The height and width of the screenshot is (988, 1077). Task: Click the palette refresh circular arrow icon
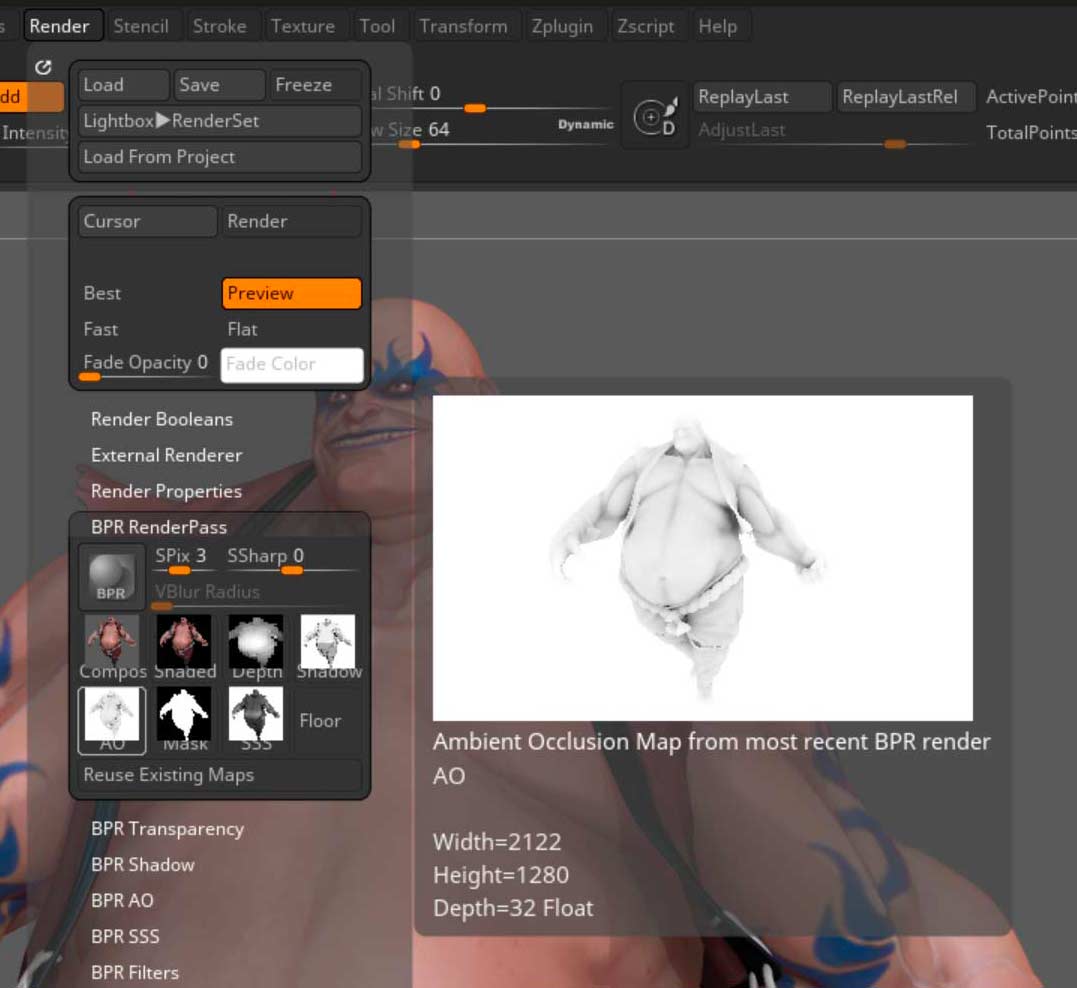43,67
